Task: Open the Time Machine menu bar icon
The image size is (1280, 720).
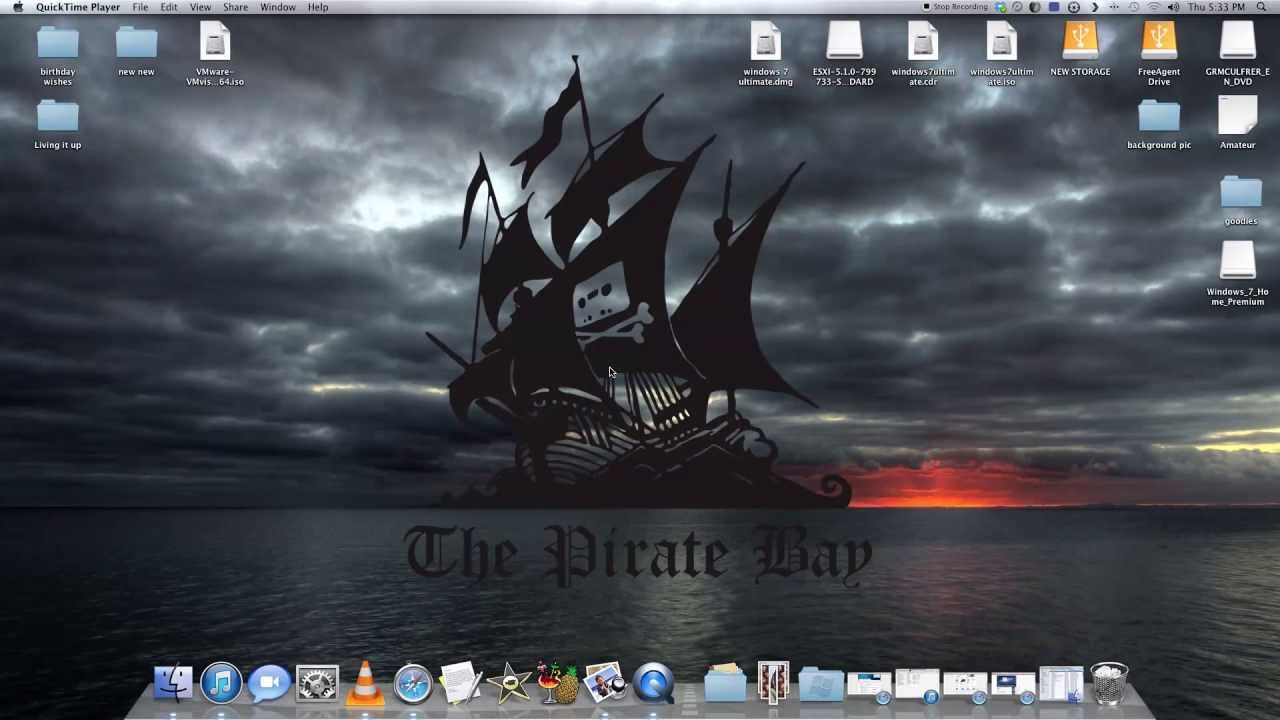Action: pos(1134,7)
